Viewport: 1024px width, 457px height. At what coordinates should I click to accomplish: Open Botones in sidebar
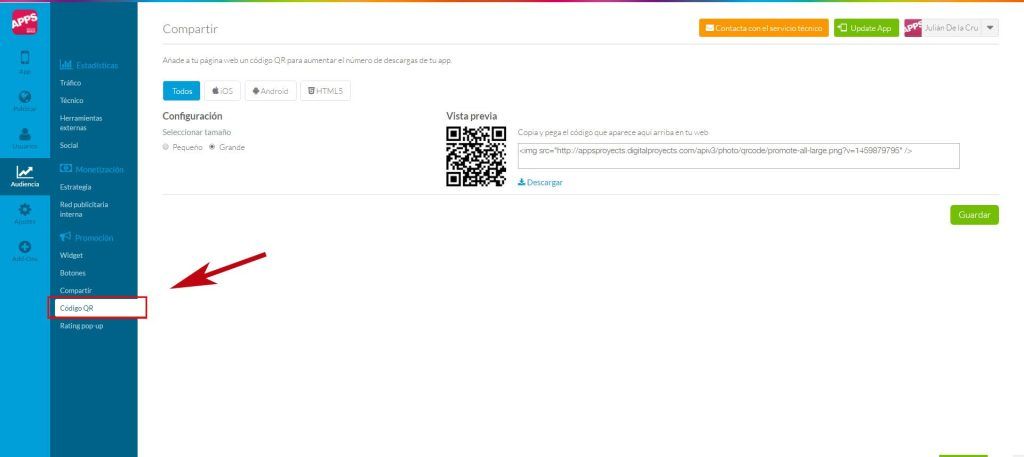click(72, 273)
